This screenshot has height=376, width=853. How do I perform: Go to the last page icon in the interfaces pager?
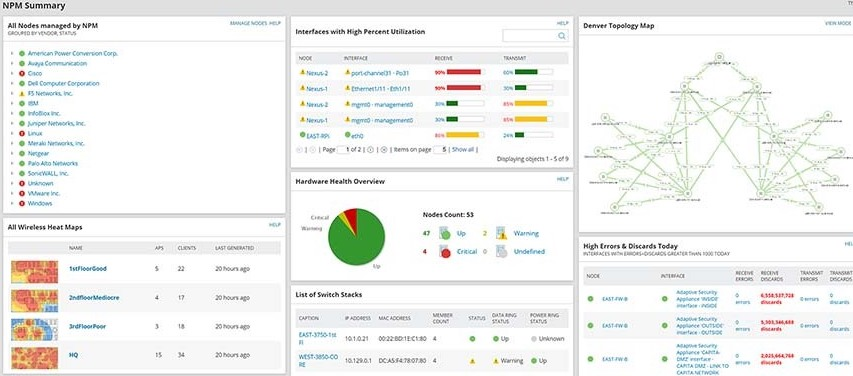384,150
